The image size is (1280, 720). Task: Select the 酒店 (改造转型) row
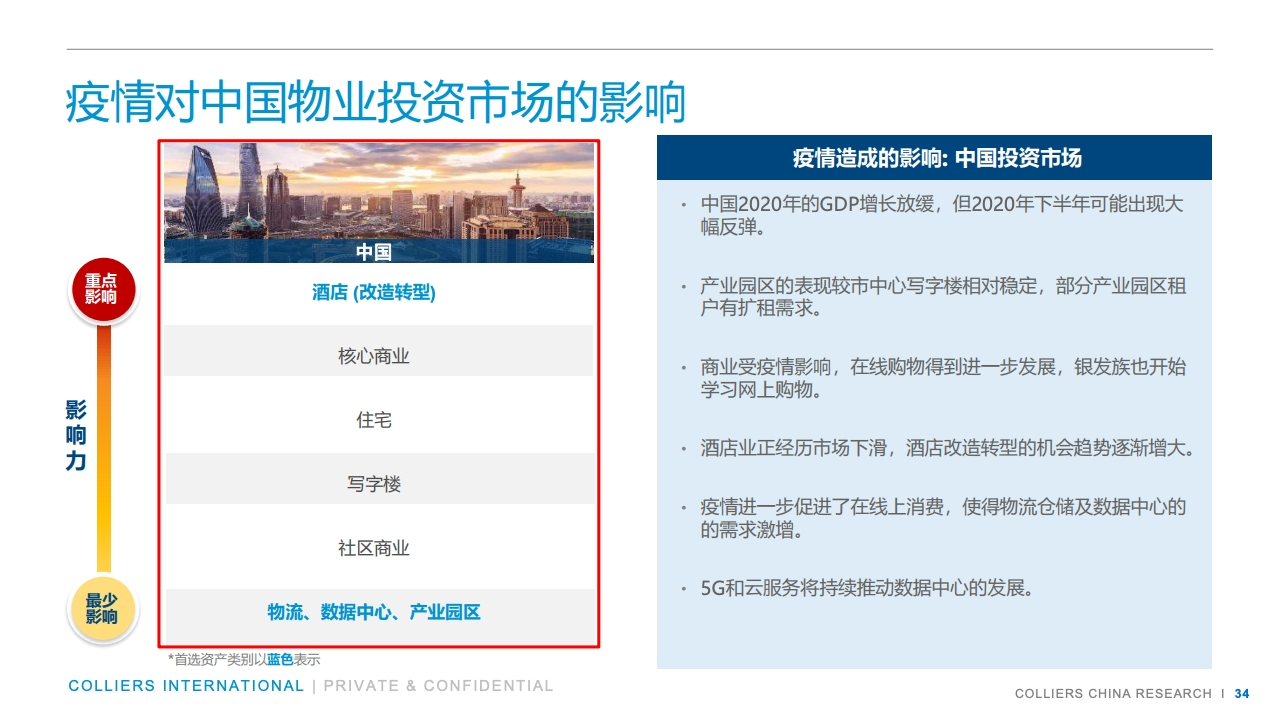[379, 292]
